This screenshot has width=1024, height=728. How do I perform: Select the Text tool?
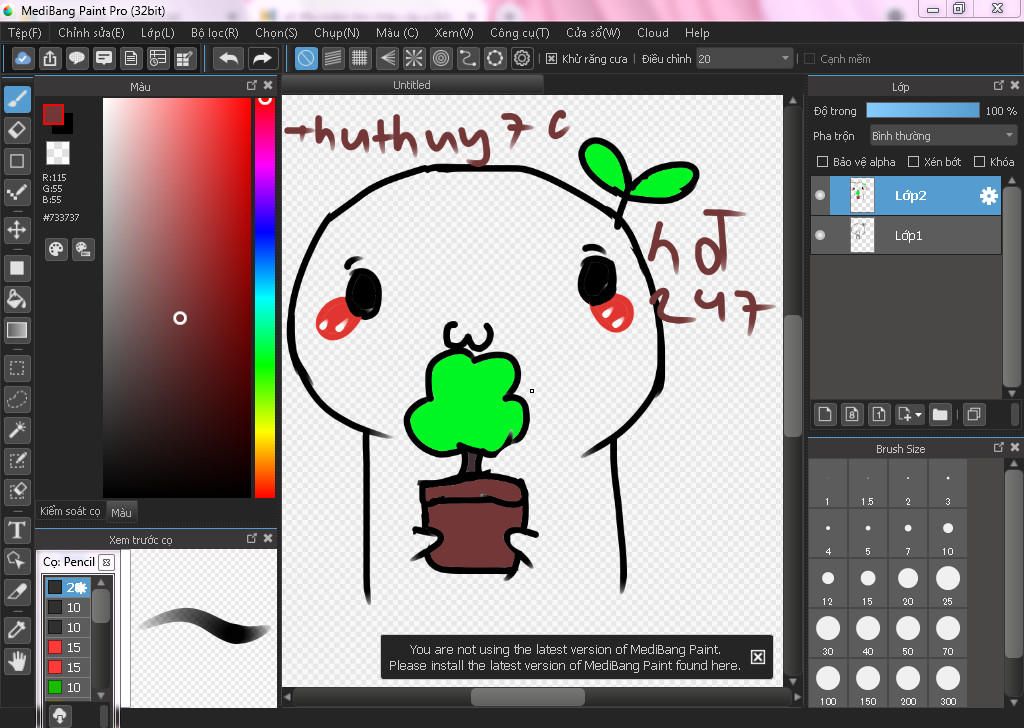pos(17,530)
